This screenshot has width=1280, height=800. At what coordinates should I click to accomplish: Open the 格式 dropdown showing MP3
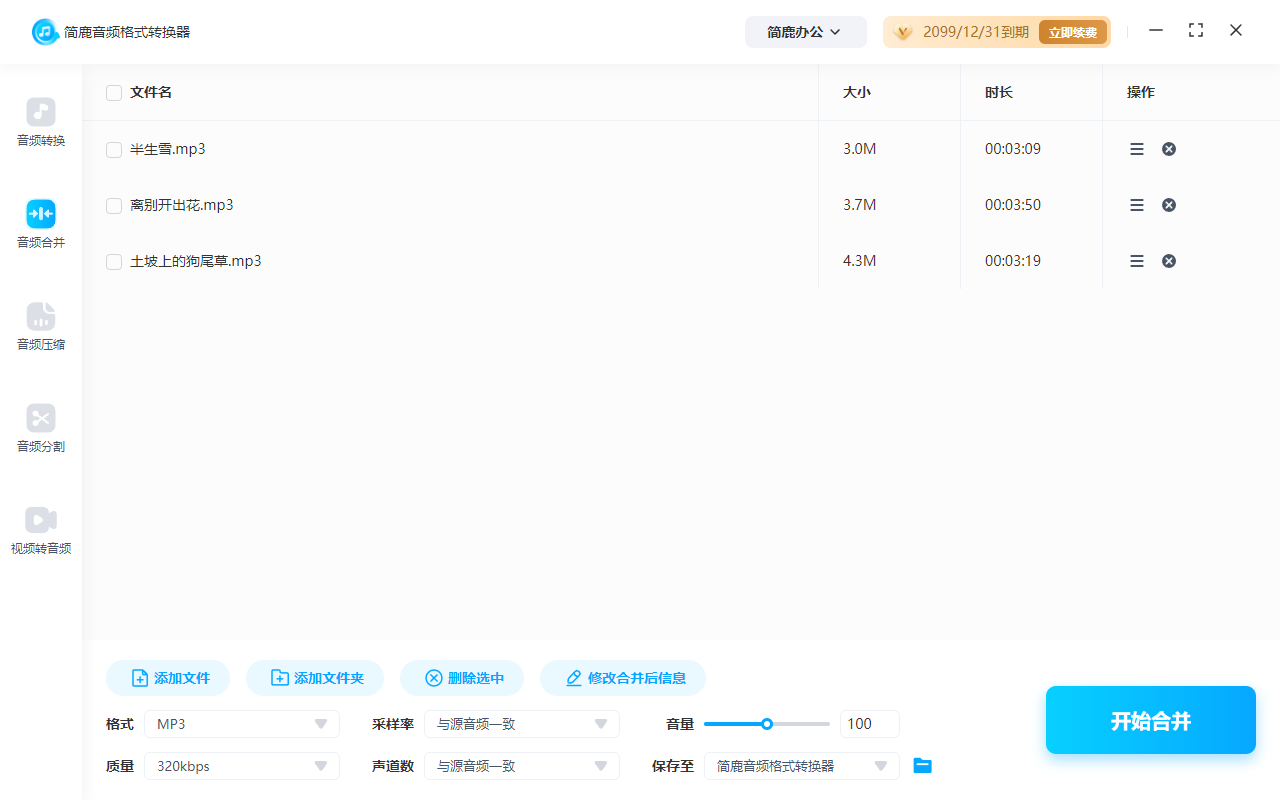241,723
